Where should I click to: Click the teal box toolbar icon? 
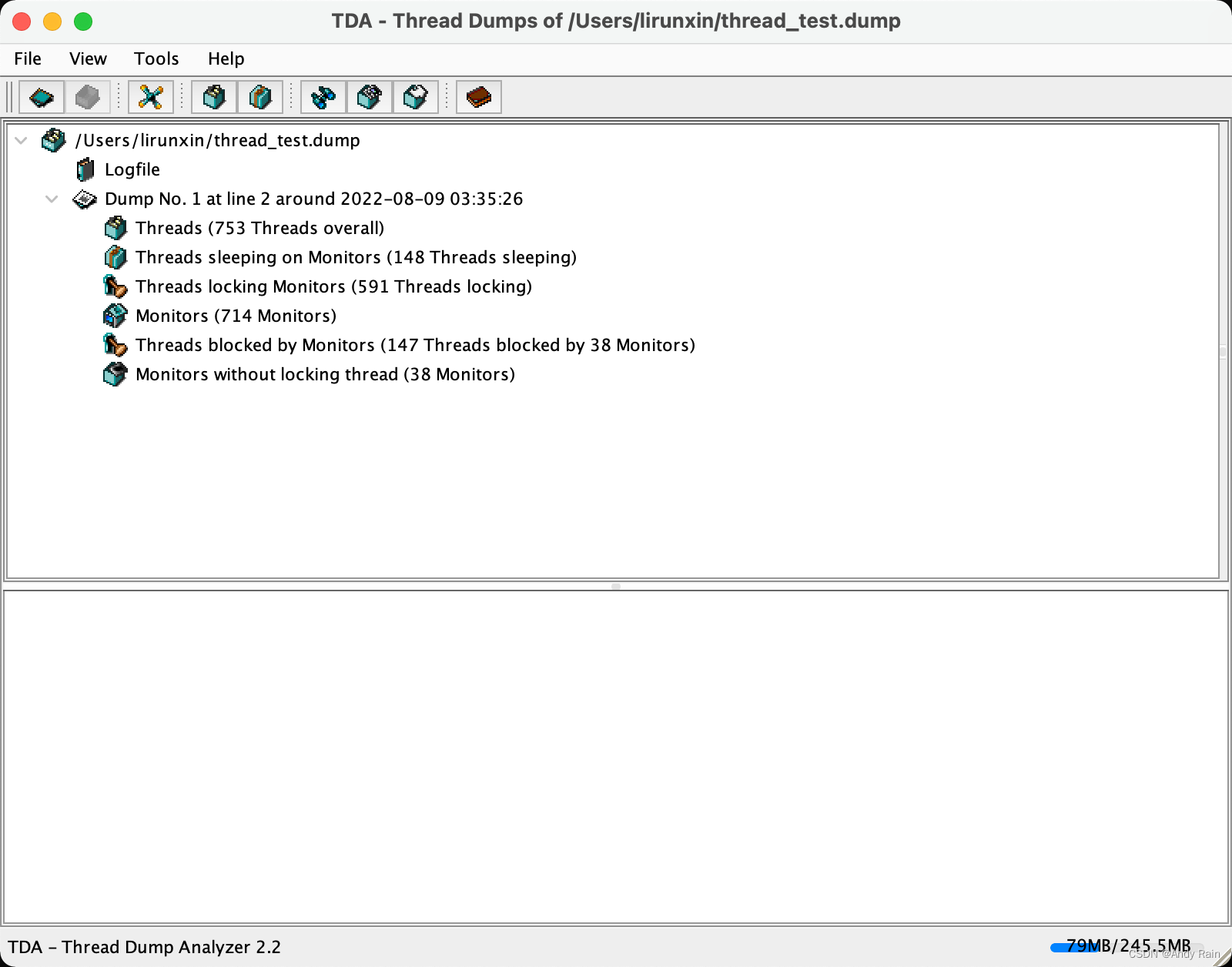pos(214,97)
